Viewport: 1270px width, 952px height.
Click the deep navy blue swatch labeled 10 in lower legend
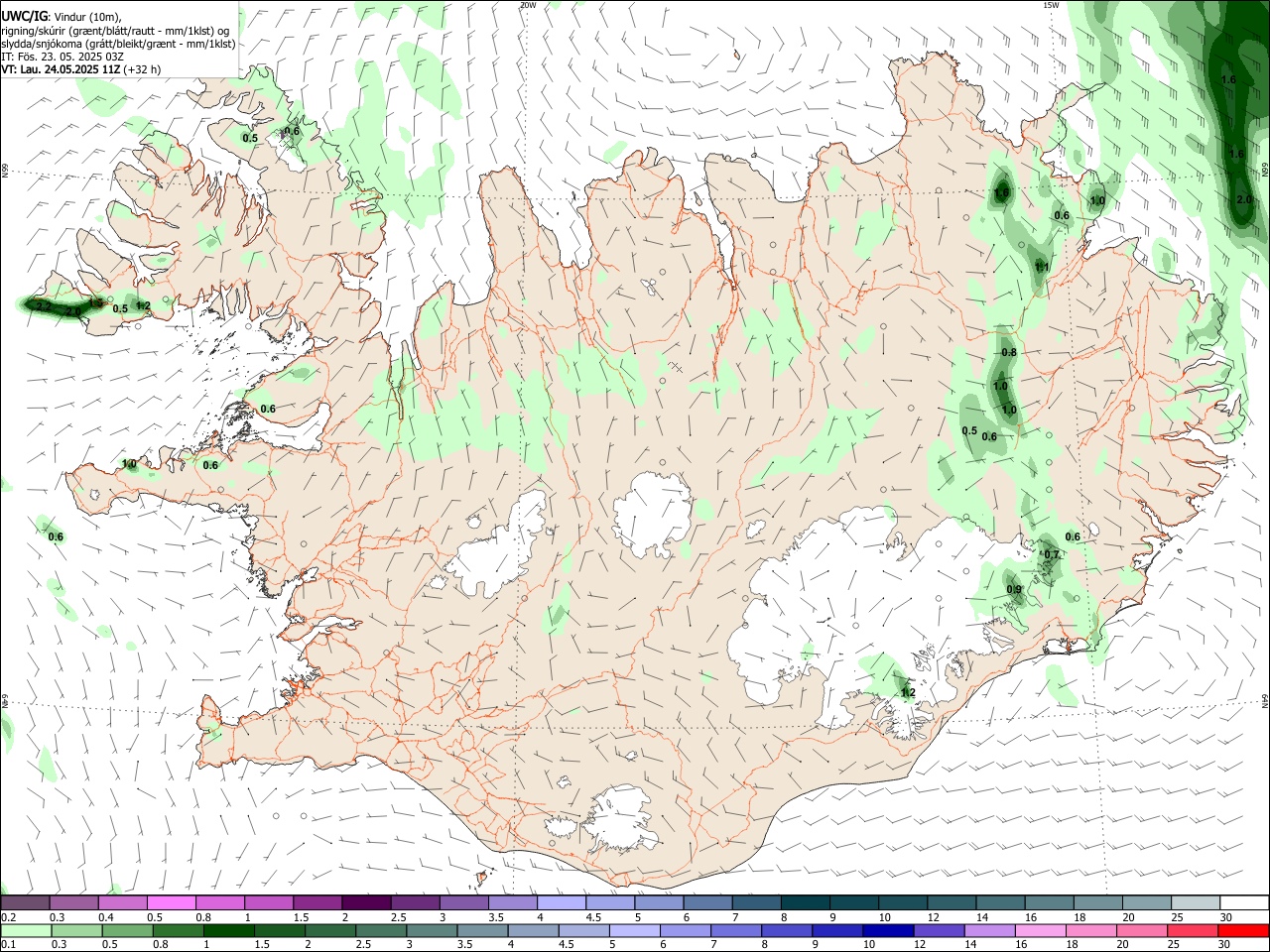888,930
